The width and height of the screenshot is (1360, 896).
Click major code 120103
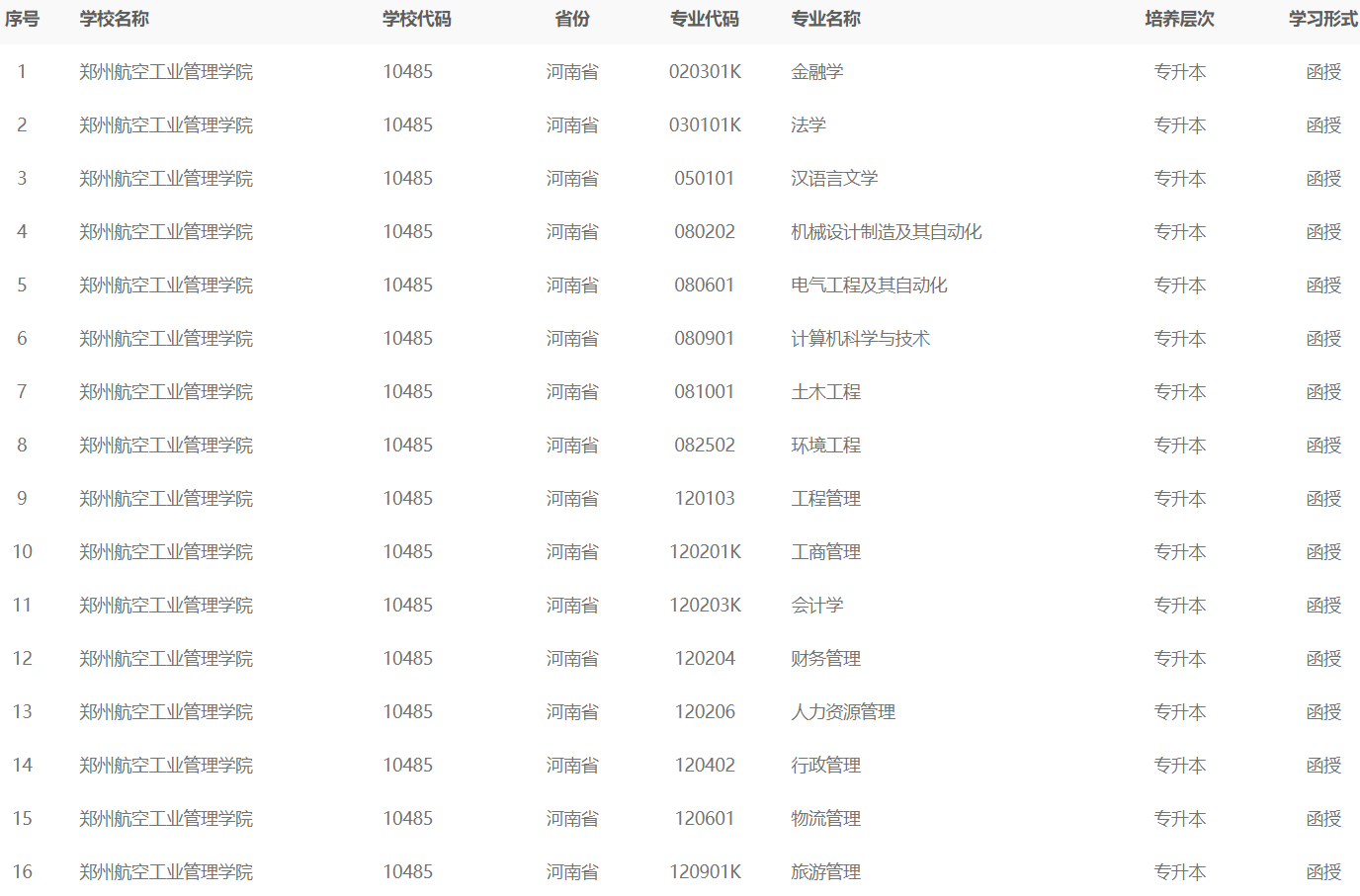pos(705,499)
